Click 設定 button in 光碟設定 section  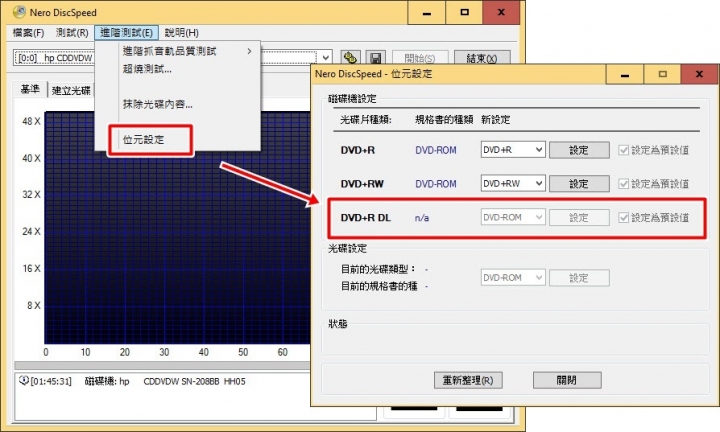click(x=579, y=278)
